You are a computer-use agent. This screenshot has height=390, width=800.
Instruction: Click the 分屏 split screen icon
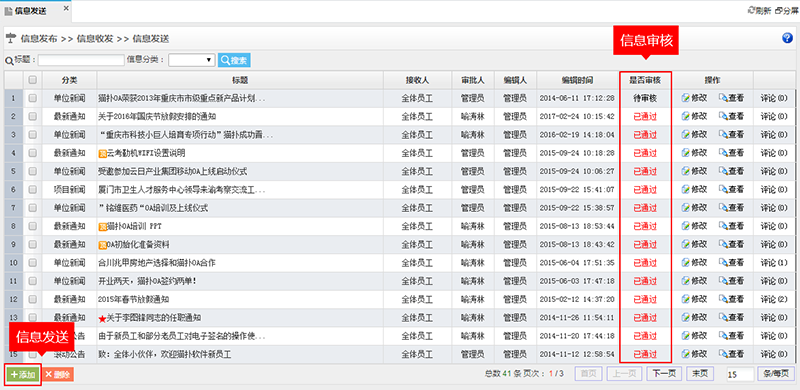pyautogui.click(x=786, y=10)
